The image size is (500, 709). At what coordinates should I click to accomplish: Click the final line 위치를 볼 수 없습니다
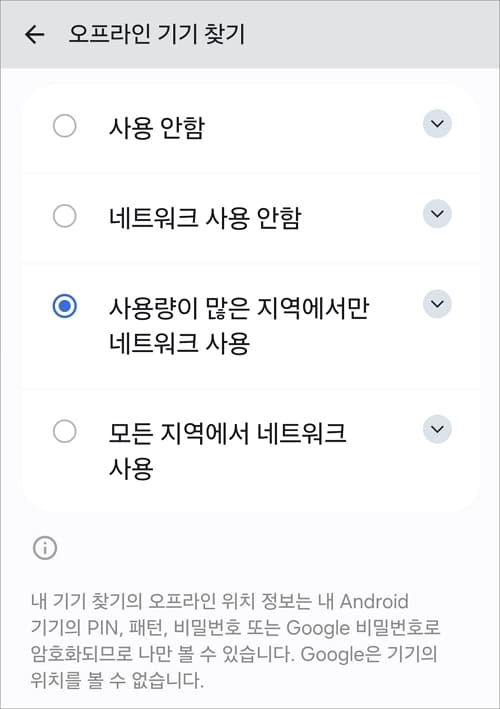click(x=117, y=680)
